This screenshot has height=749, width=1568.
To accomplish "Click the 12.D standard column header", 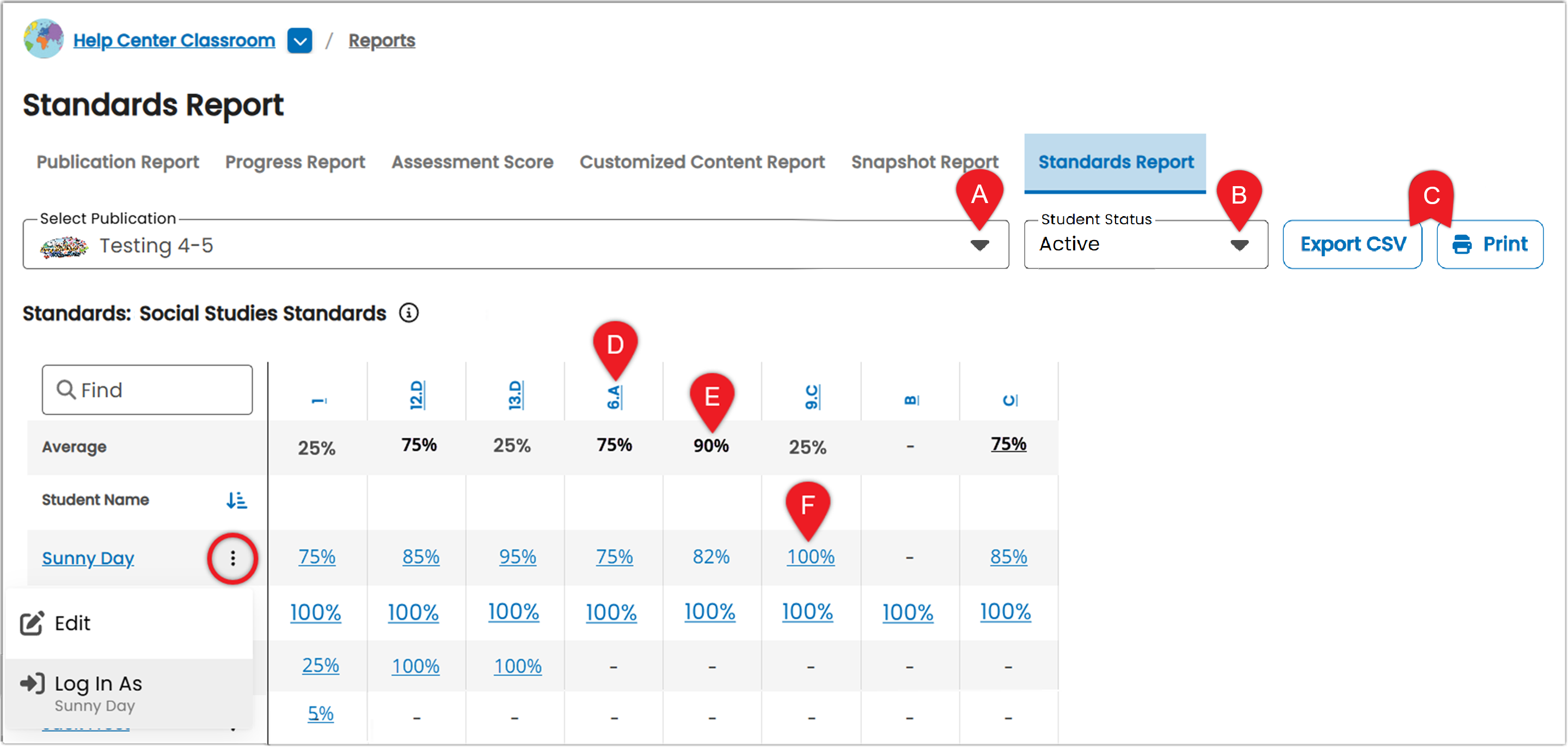I will pos(416,396).
